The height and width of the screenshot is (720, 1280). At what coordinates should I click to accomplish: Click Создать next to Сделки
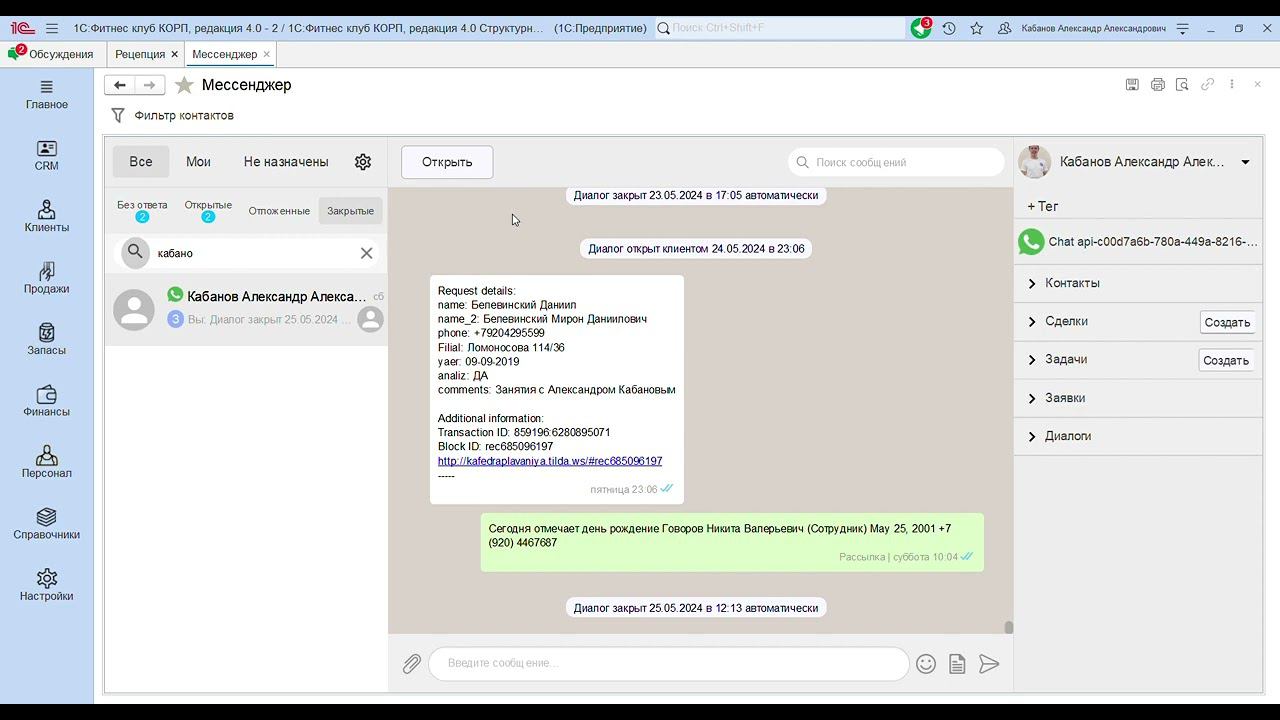pos(1227,322)
